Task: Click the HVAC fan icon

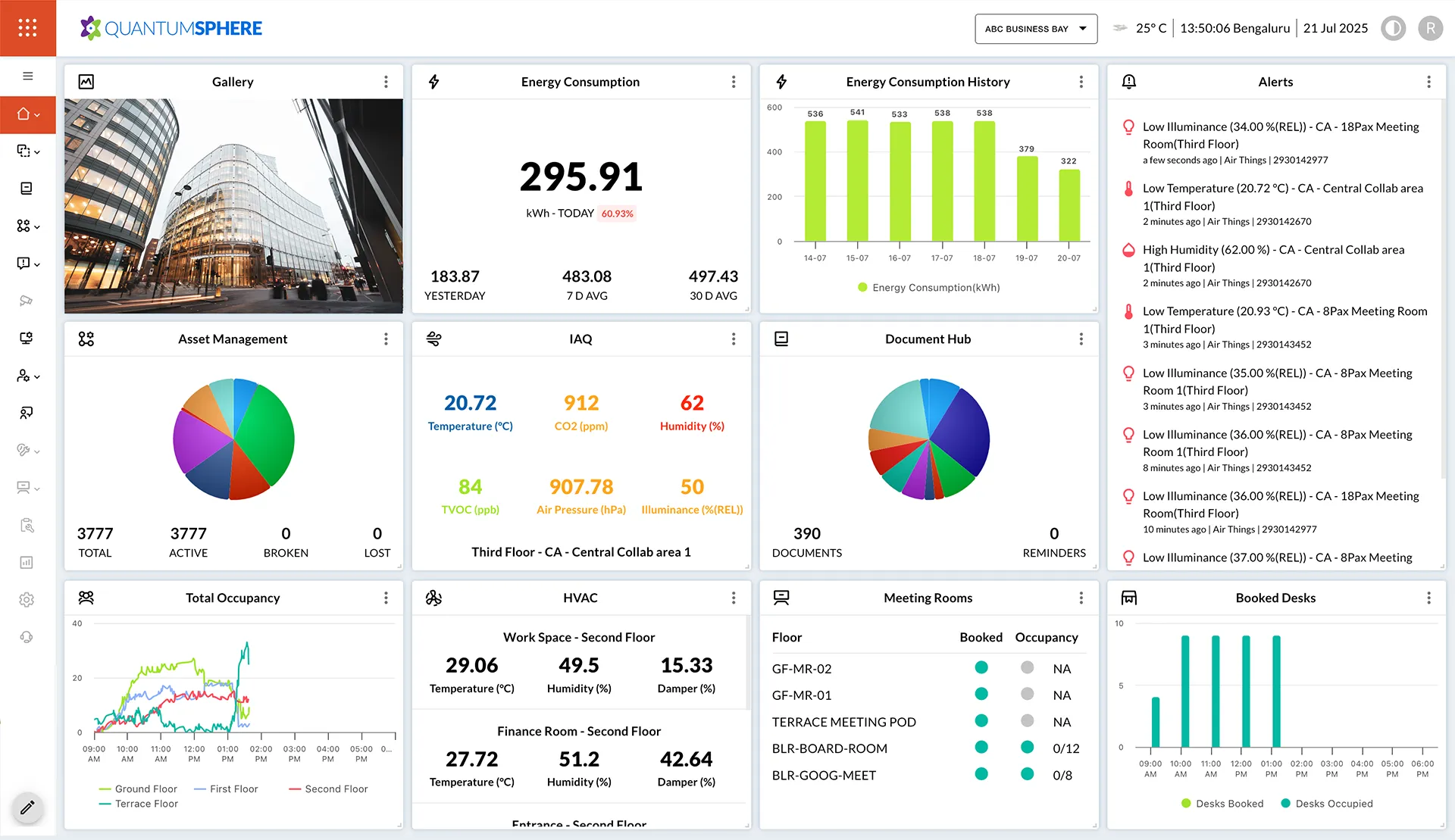Action: pos(433,598)
